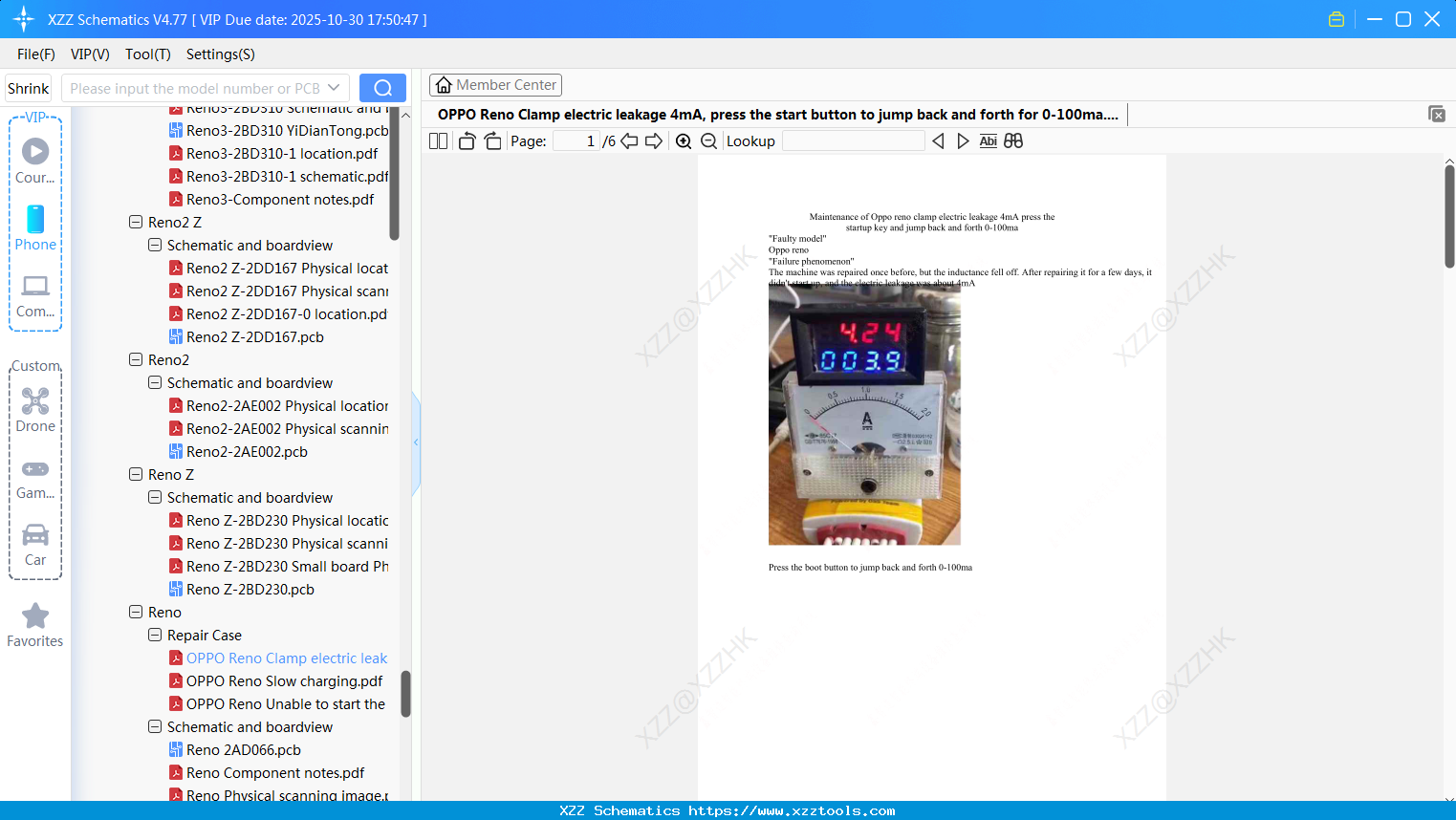The width and height of the screenshot is (1456, 820).
Task: Open Member Center
Action: pos(495,85)
